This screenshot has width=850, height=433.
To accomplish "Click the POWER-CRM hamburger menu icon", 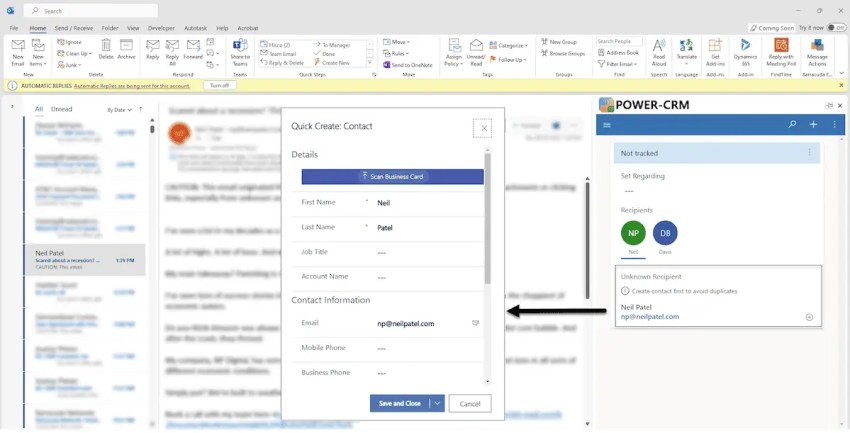I will pos(607,125).
